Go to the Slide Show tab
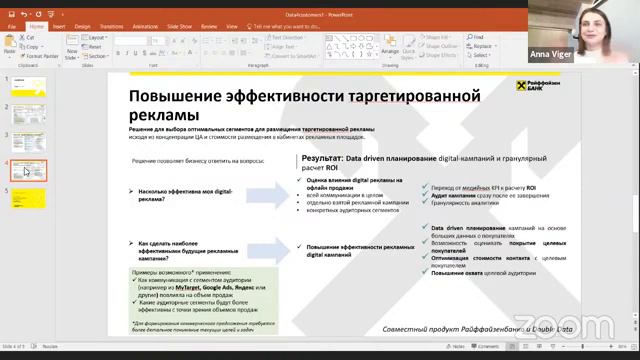The width and height of the screenshot is (640, 360). pyautogui.click(x=179, y=27)
